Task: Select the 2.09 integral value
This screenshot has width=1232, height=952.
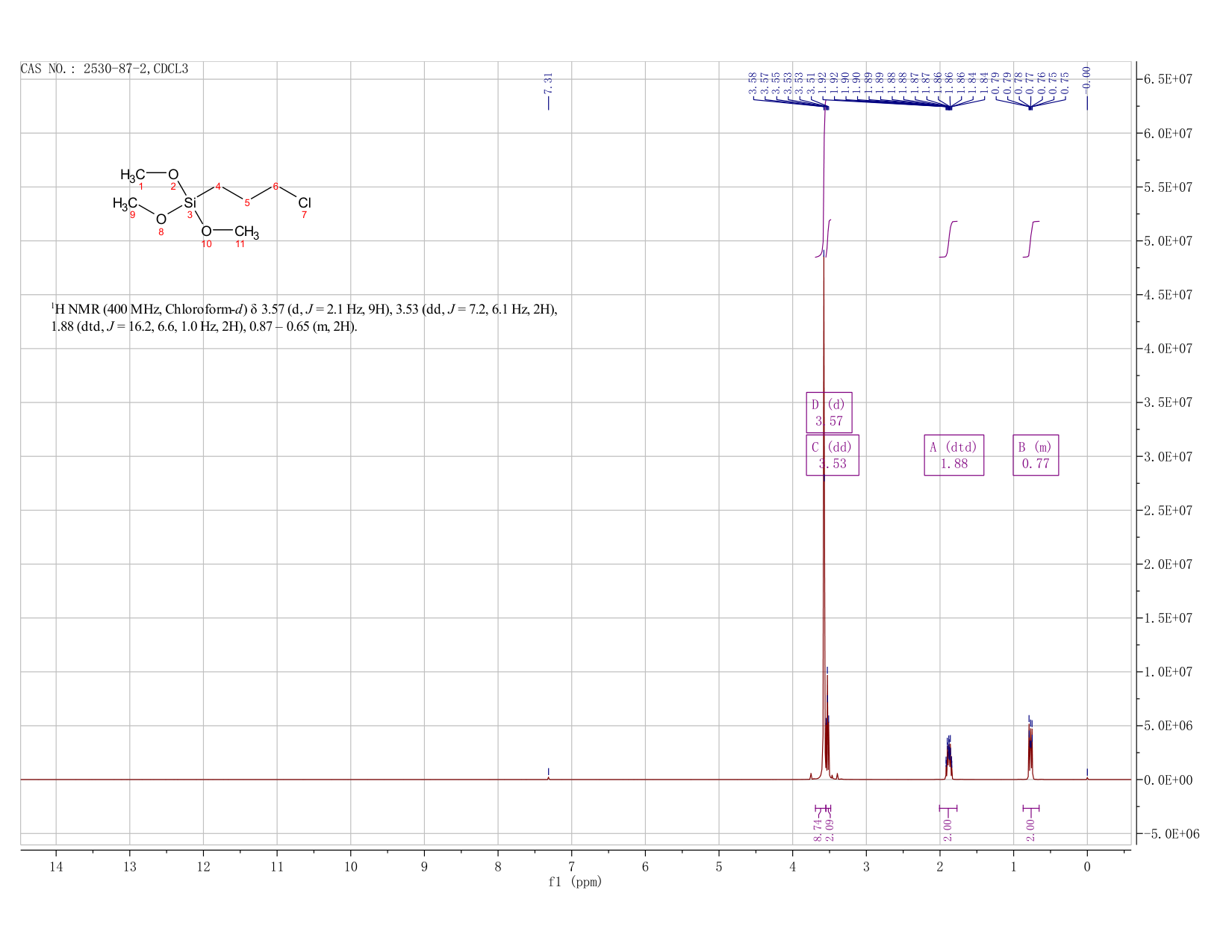Action: (830, 830)
